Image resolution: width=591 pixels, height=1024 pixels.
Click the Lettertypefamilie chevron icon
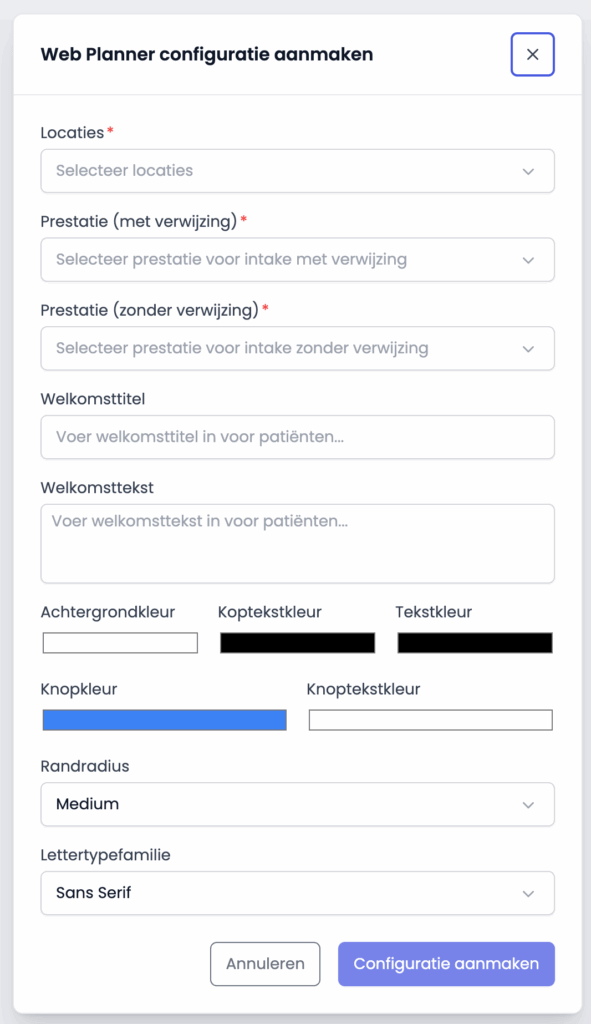(530, 892)
